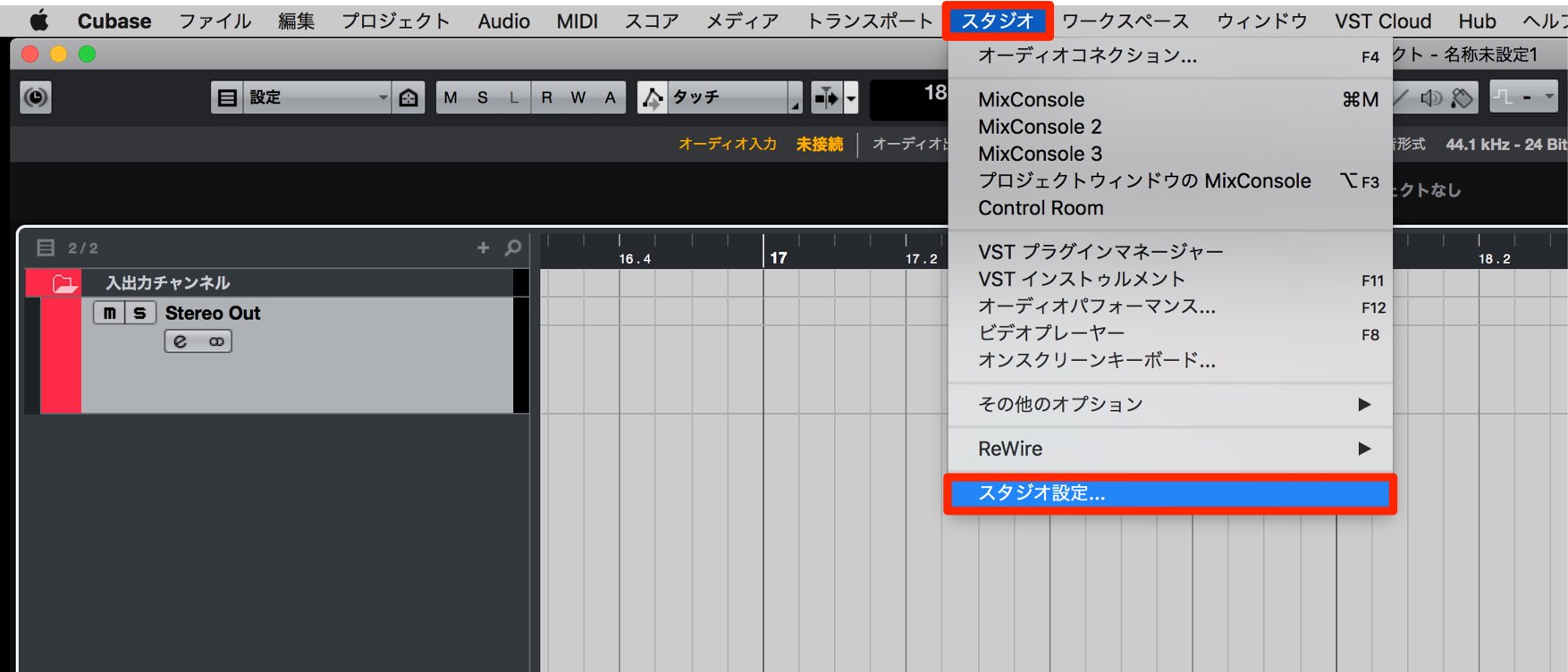This screenshot has height=672, width=1568.
Task: Choose オーディオコネクション... menu entry
Action: (1170, 55)
